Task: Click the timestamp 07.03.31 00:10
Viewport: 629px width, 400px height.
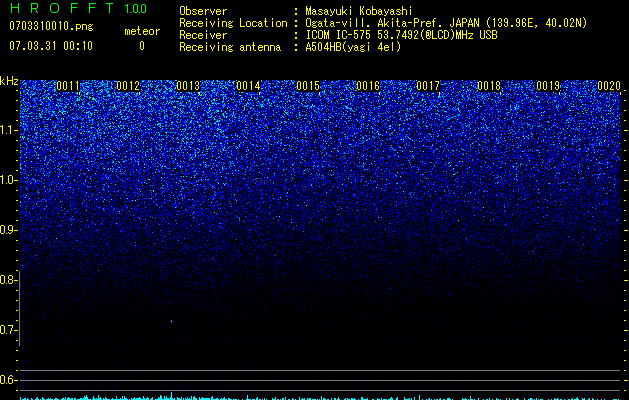Action: [51, 46]
